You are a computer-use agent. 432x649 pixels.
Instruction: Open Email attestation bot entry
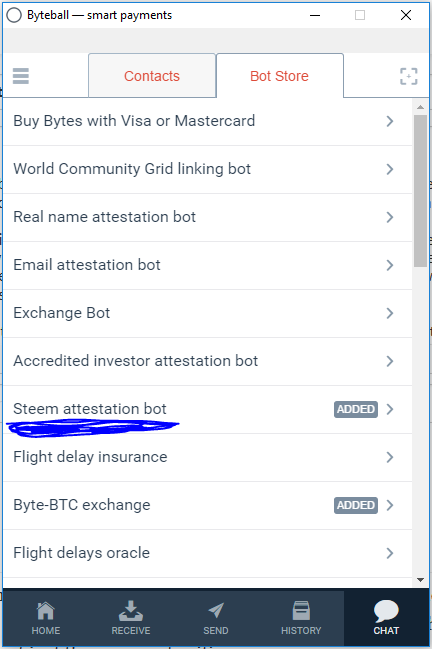tap(208, 265)
